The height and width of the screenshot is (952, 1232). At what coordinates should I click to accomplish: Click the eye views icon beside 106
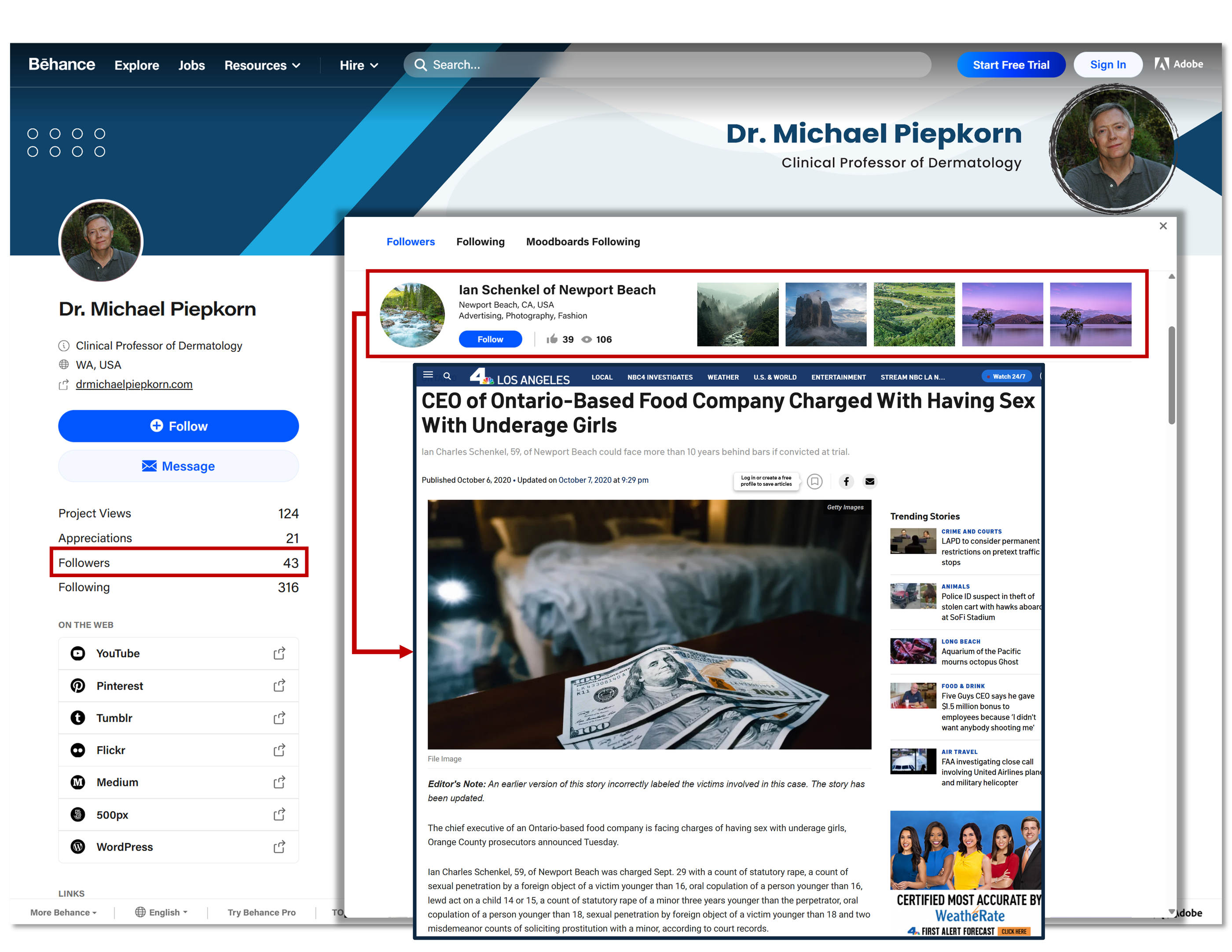[x=587, y=340]
